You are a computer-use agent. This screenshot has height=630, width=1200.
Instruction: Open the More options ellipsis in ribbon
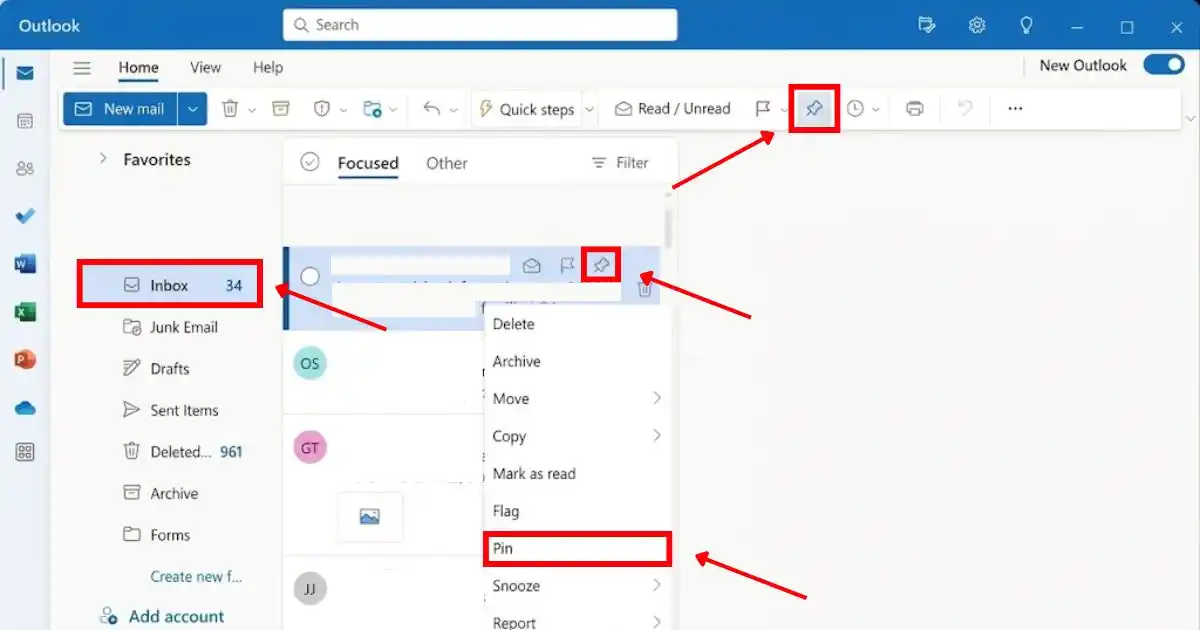(x=1015, y=109)
